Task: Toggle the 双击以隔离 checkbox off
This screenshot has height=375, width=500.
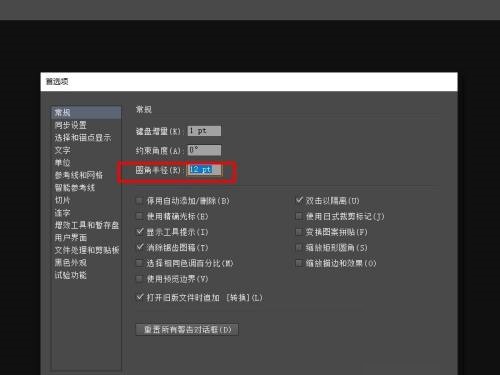Action: 299,200
